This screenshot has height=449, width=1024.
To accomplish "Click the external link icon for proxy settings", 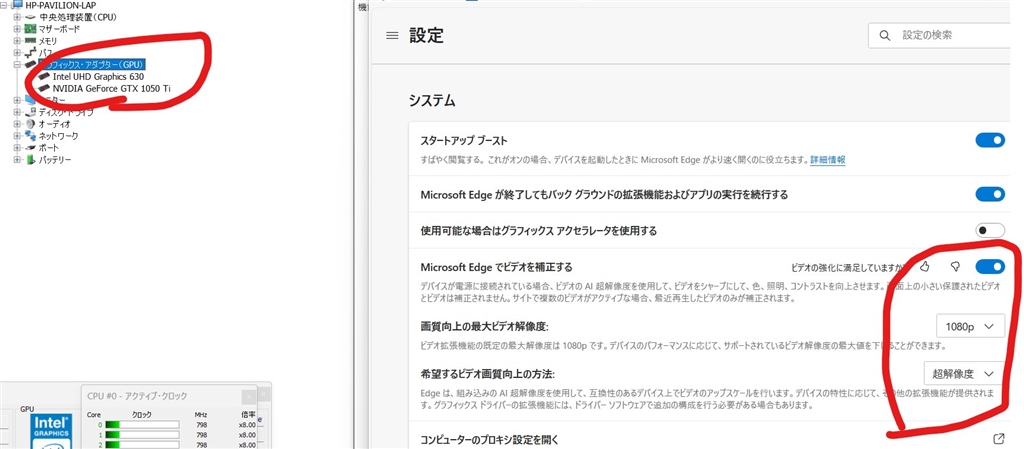I will (x=997, y=439).
